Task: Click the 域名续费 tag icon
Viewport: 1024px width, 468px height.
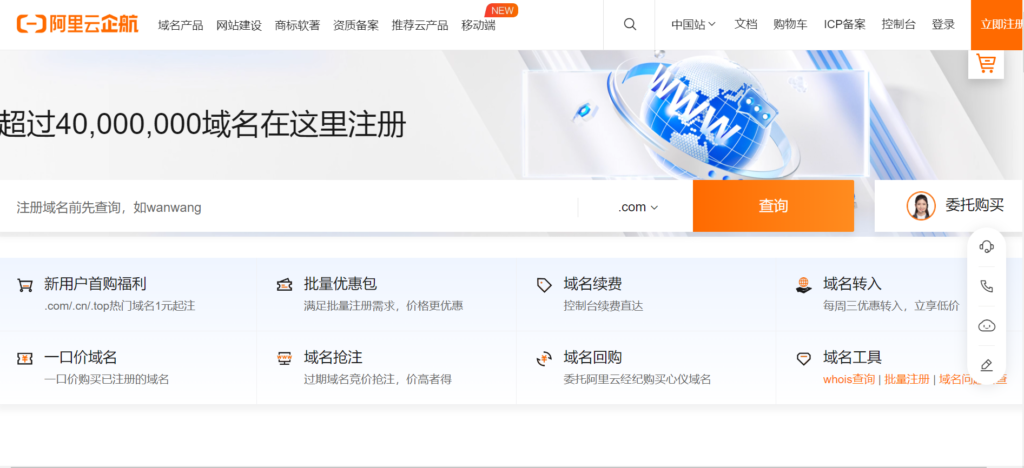Action: pos(544,285)
